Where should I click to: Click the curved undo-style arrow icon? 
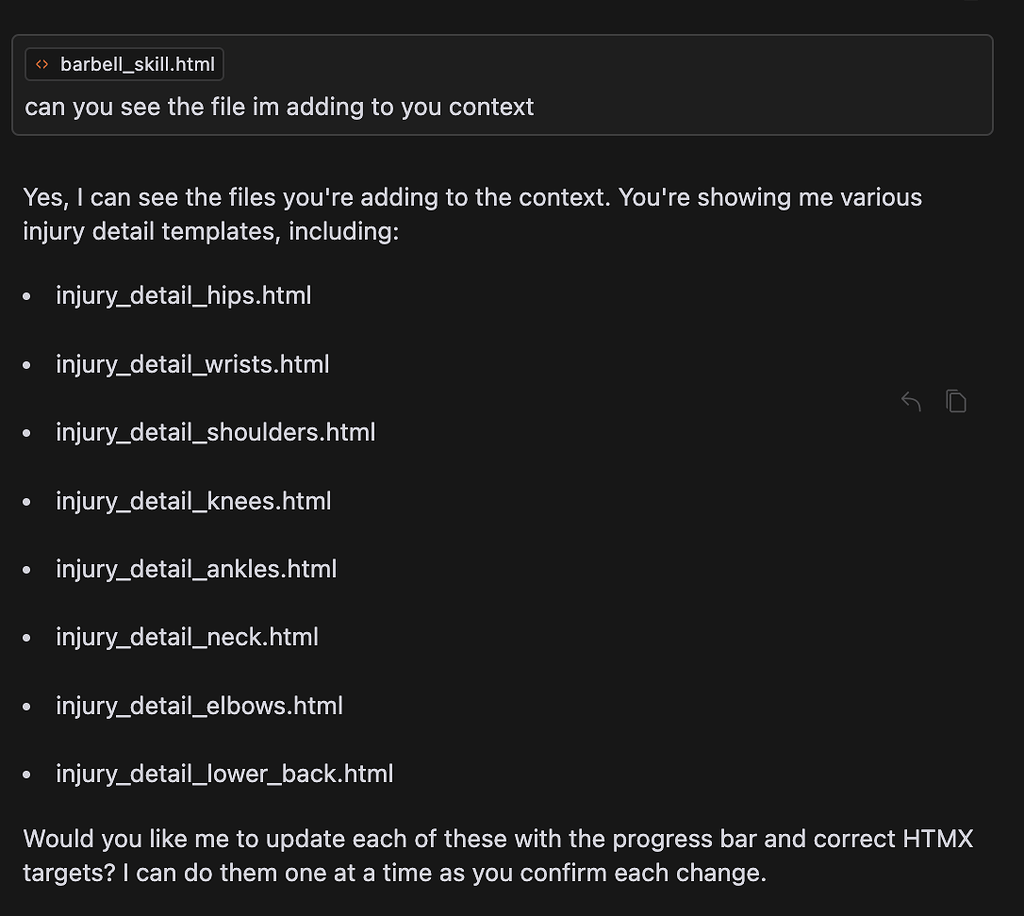point(910,400)
